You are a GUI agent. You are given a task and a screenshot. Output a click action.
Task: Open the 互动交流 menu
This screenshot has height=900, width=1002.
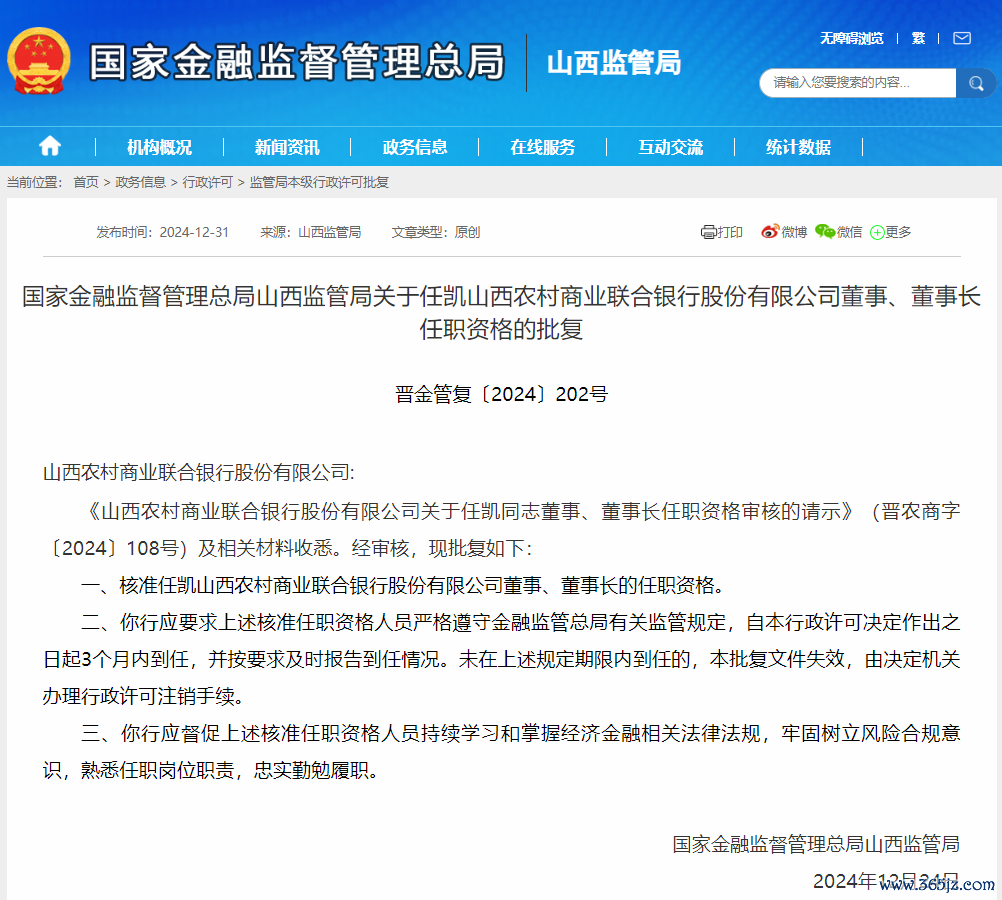tap(670, 147)
